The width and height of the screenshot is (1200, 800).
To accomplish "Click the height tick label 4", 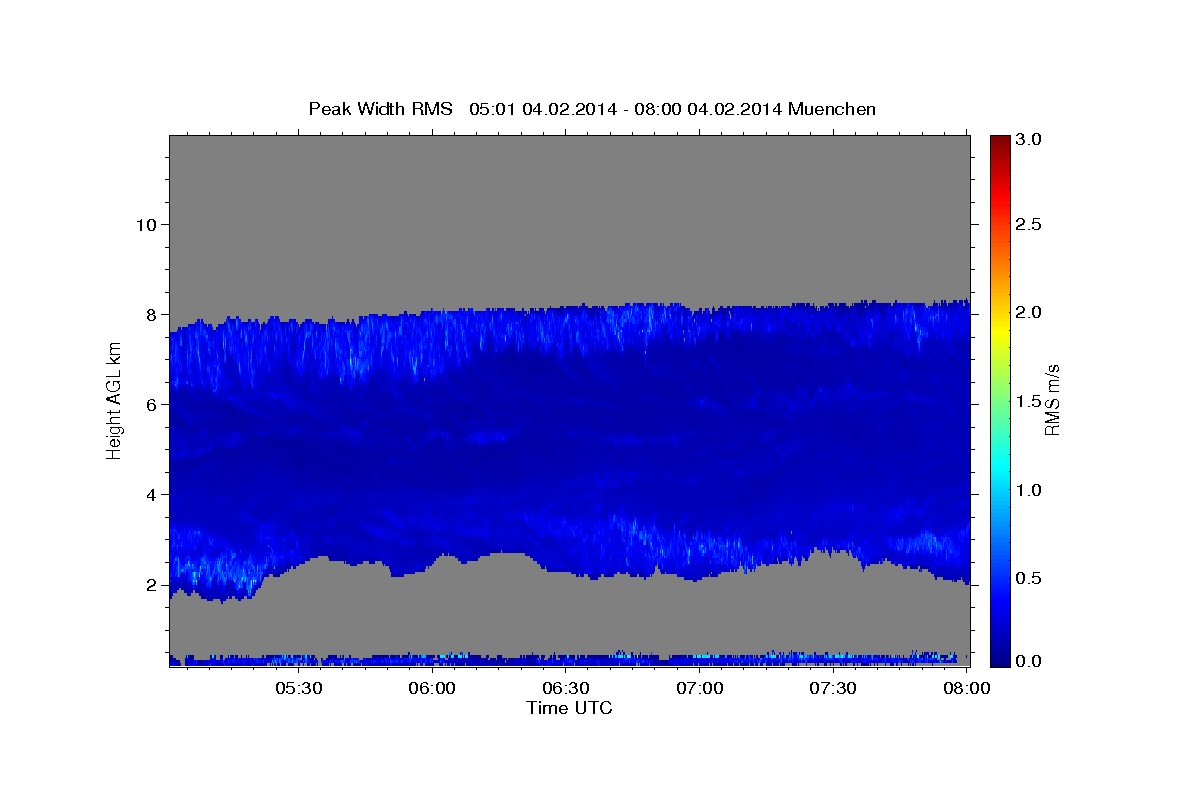I will (x=150, y=494).
